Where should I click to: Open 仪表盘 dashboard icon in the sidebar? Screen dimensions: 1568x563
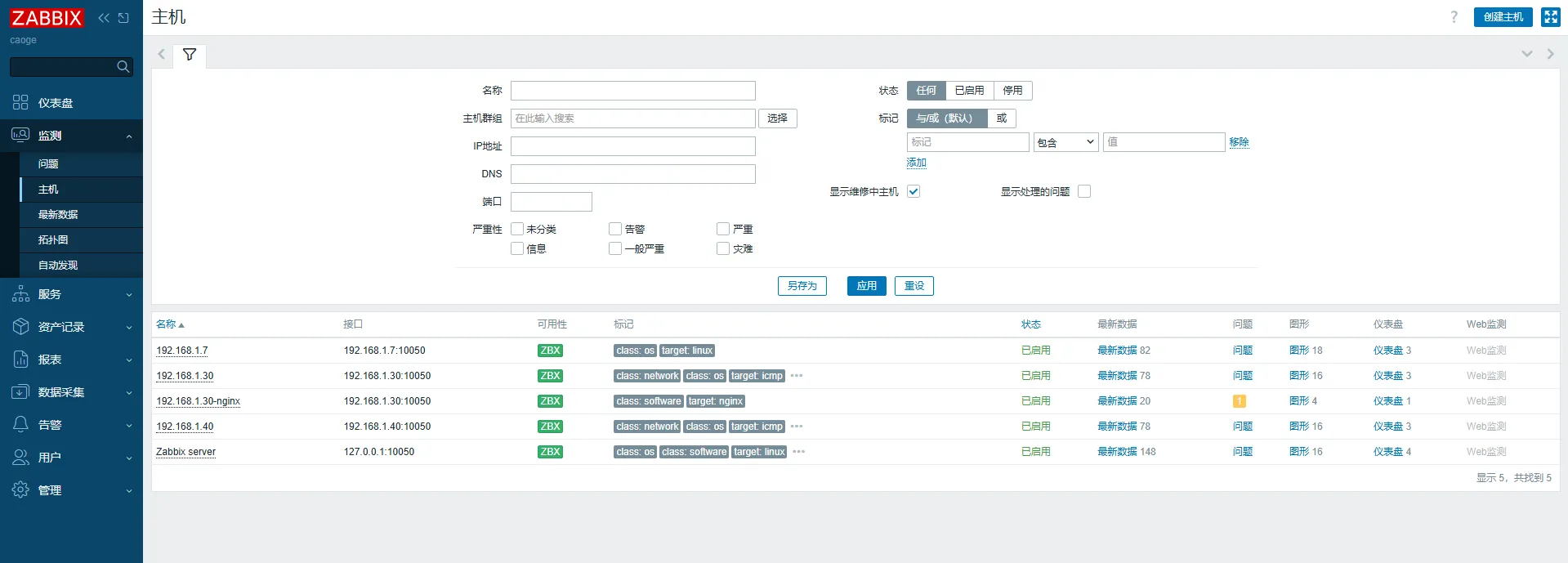tap(20, 103)
